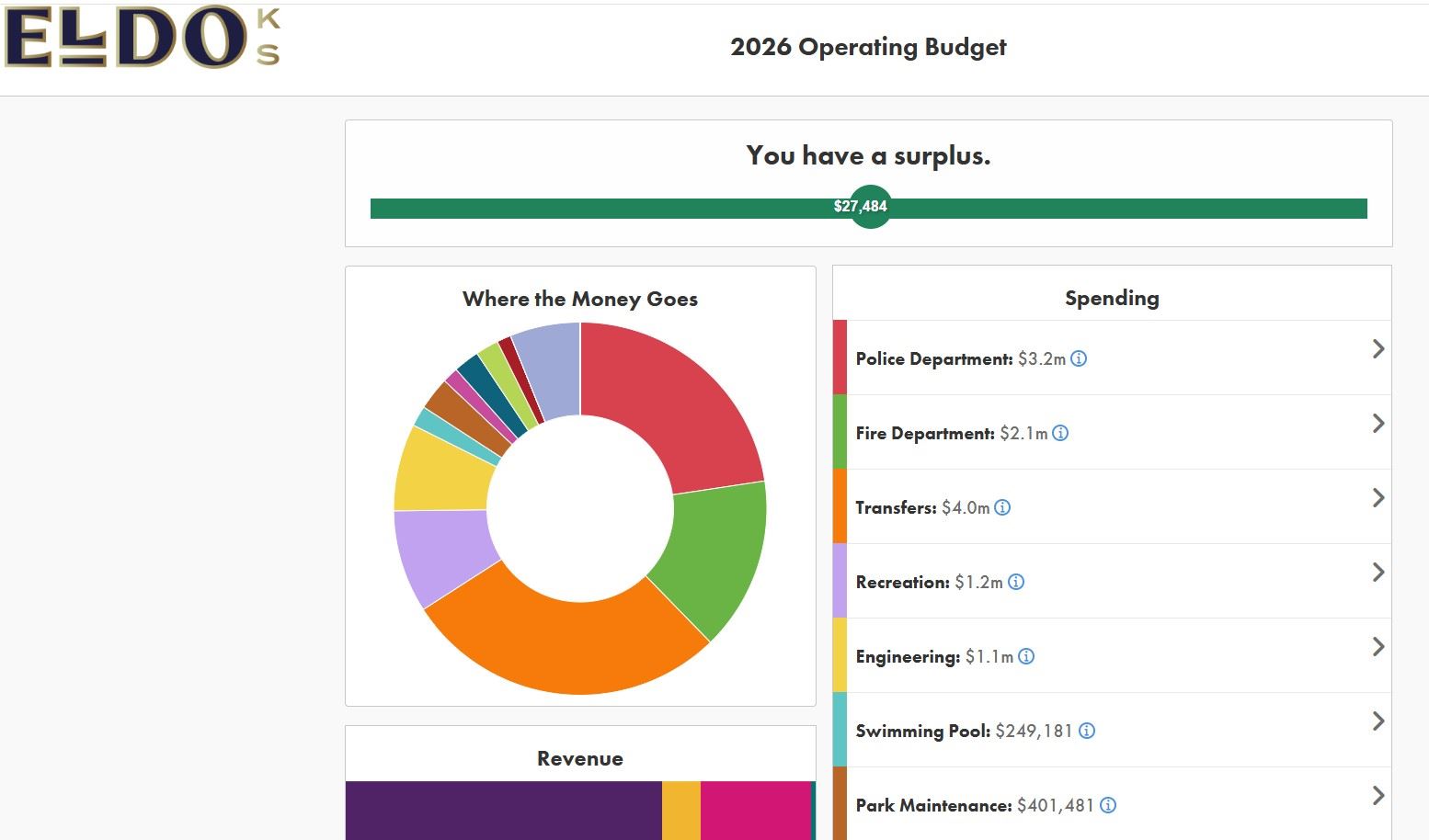
Task: Click the $27,484 surplus indicator
Action: point(868,207)
